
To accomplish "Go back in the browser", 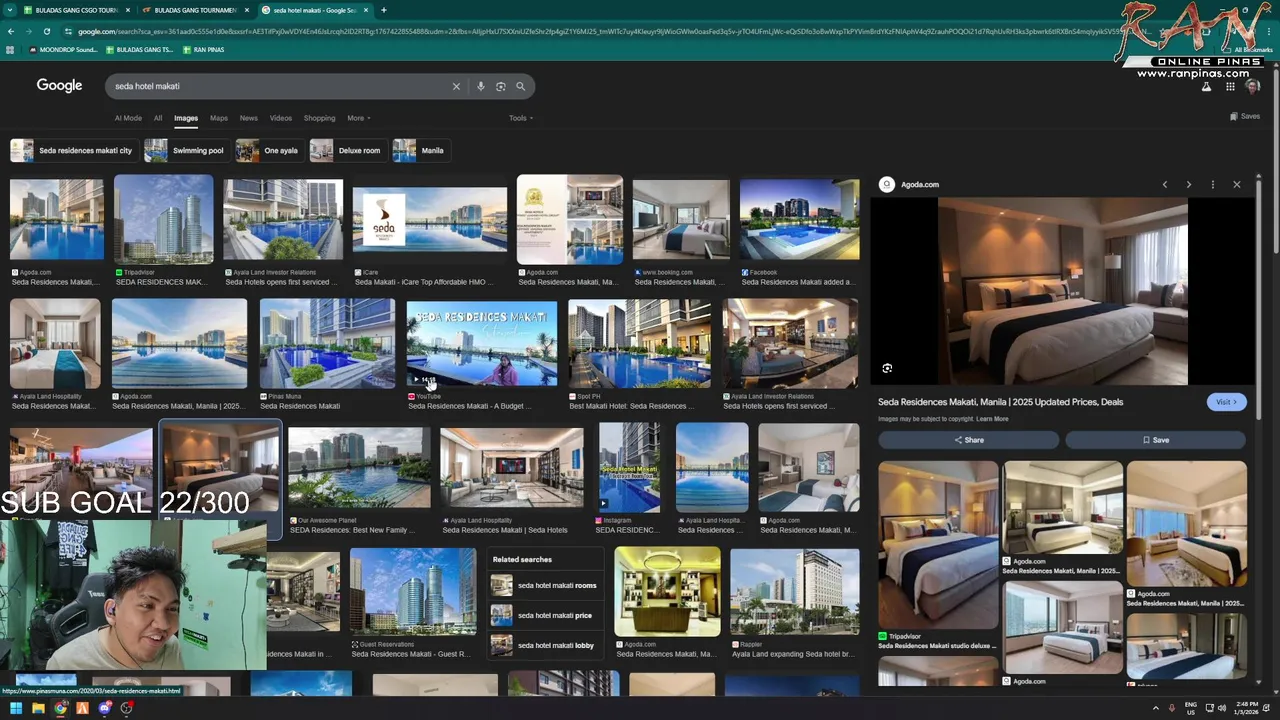I will (11, 31).
